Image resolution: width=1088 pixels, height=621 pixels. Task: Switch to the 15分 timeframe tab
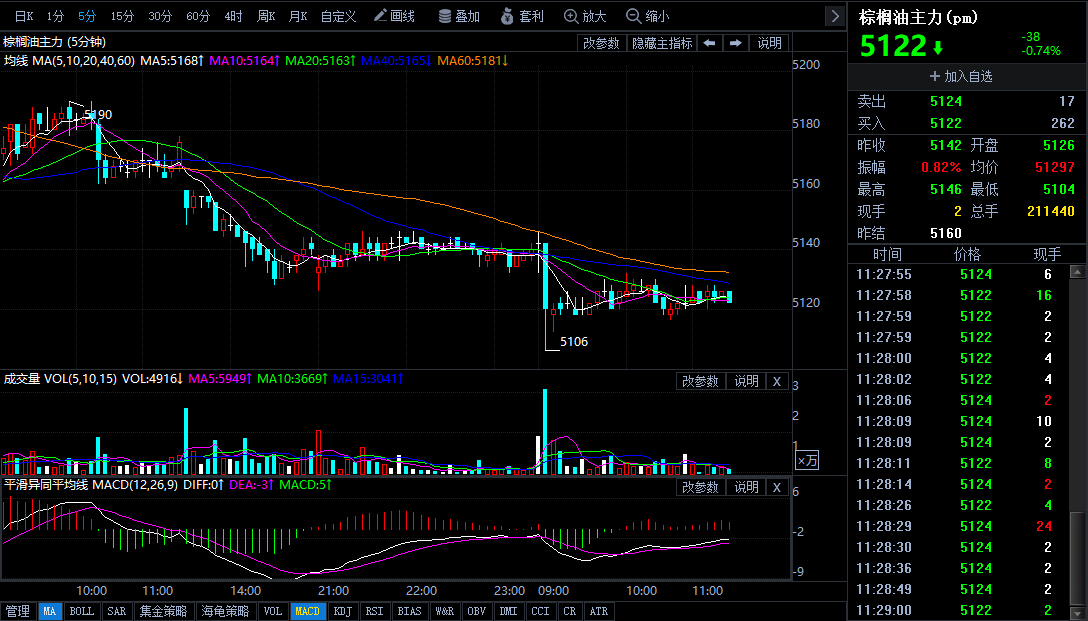point(122,16)
